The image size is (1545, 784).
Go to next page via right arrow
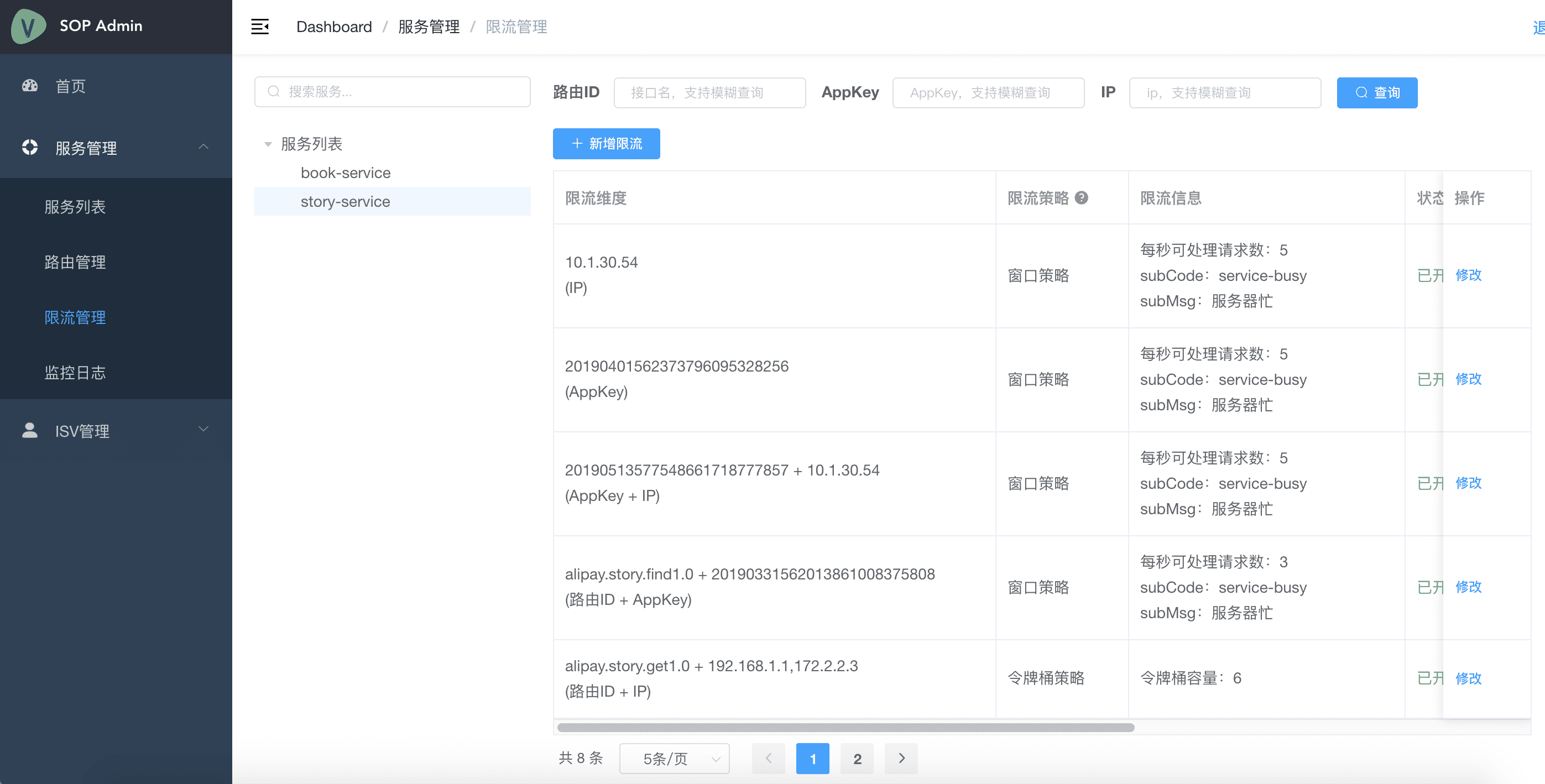[x=901, y=758]
